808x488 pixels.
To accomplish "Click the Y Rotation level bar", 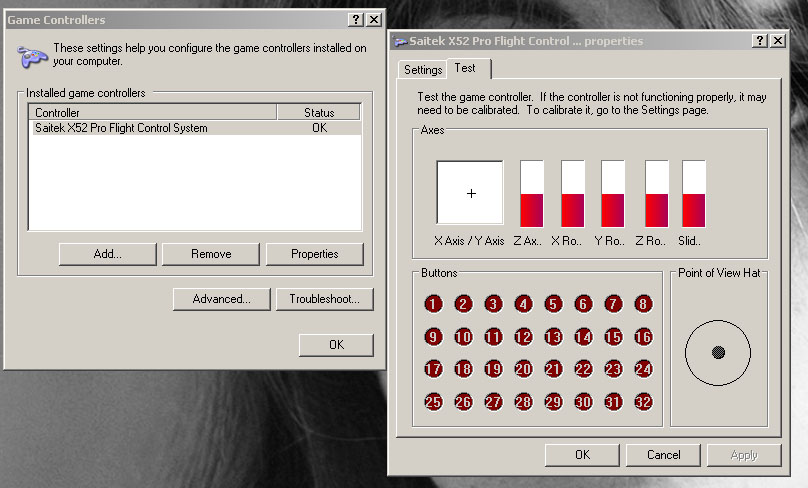I will (x=613, y=194).
